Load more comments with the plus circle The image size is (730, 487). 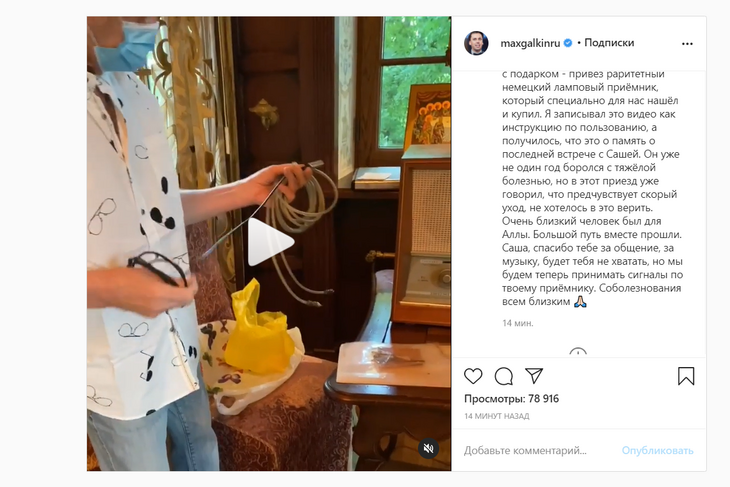tap(578, 353)
